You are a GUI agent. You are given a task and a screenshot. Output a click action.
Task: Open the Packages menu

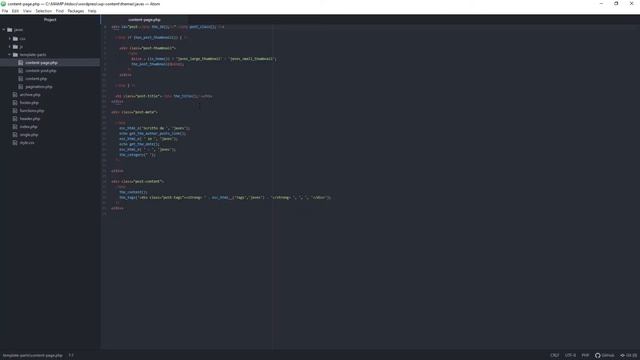click(76, 11)
